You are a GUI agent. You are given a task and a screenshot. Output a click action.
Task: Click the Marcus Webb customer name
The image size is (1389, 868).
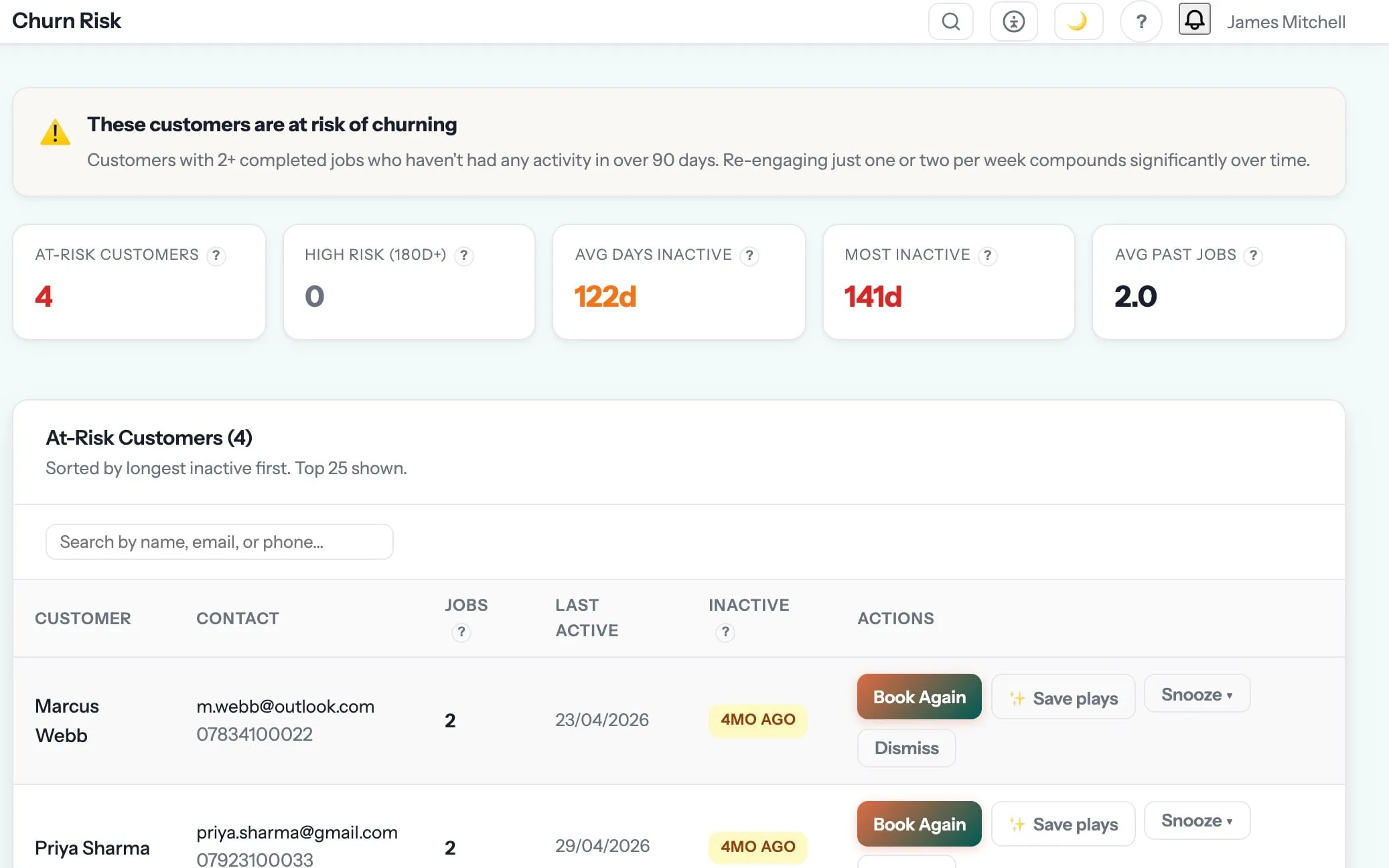(x=67, y=721)
